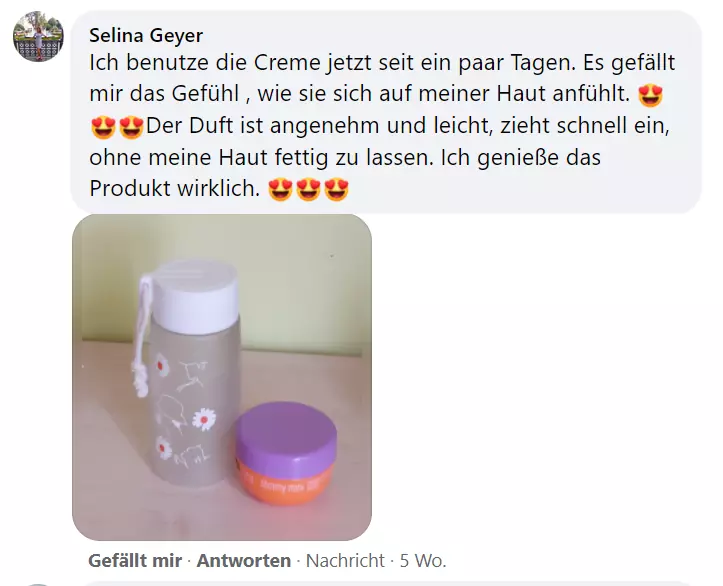Viewport: 723px width, 586px height.
Task: Click the last heart-eyes emoji in comment
Action: click(337, 189)
